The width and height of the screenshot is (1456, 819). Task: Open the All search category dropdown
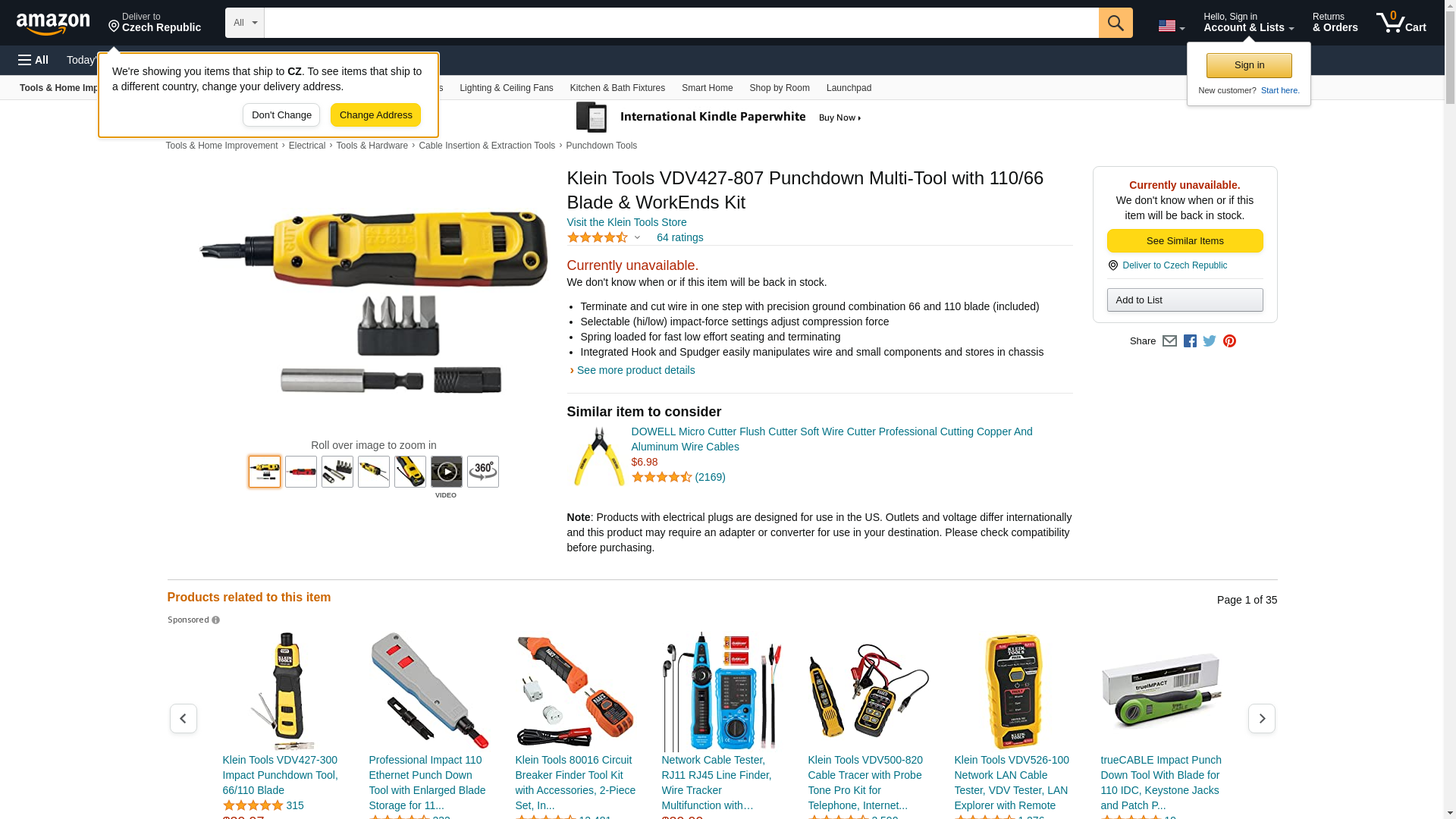pos(244,23)
